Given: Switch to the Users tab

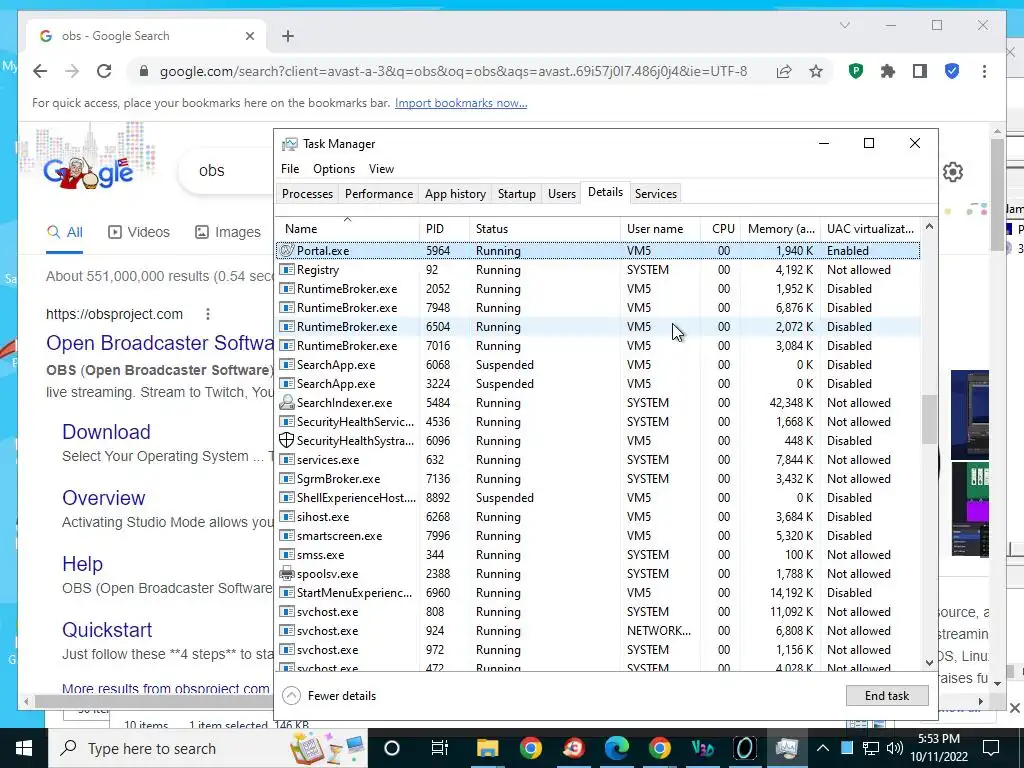Looking at the screenshot, I should coord(562,194).
